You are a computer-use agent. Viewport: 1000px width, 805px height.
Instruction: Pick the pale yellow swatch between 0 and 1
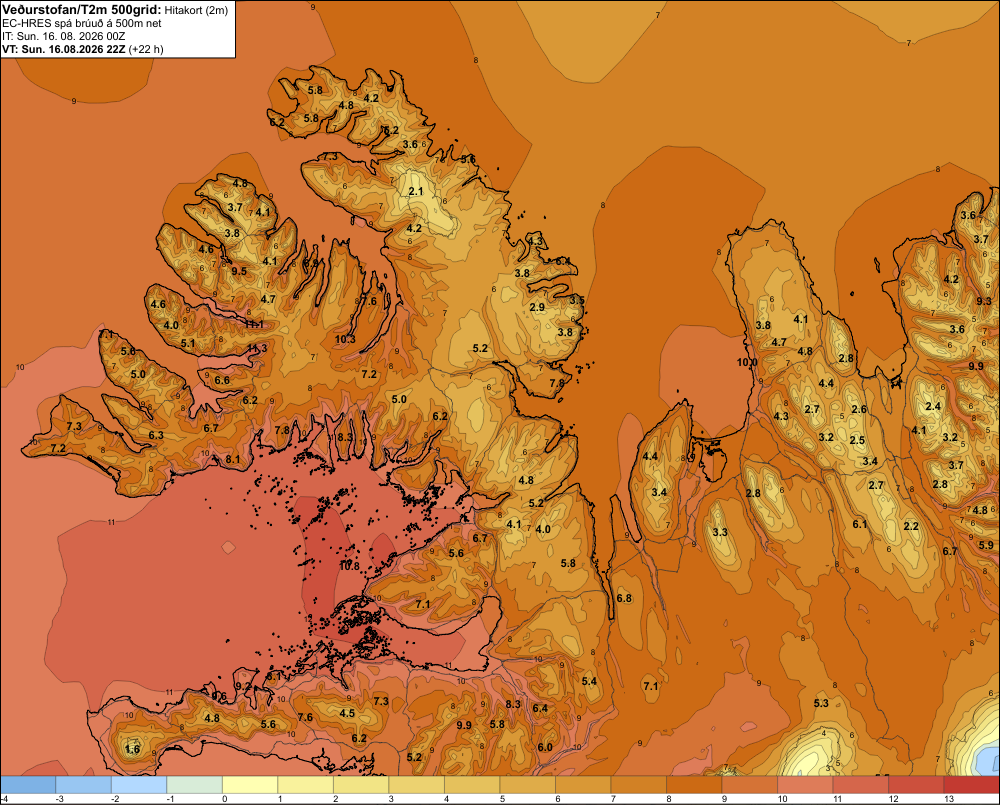click(250, 785)
